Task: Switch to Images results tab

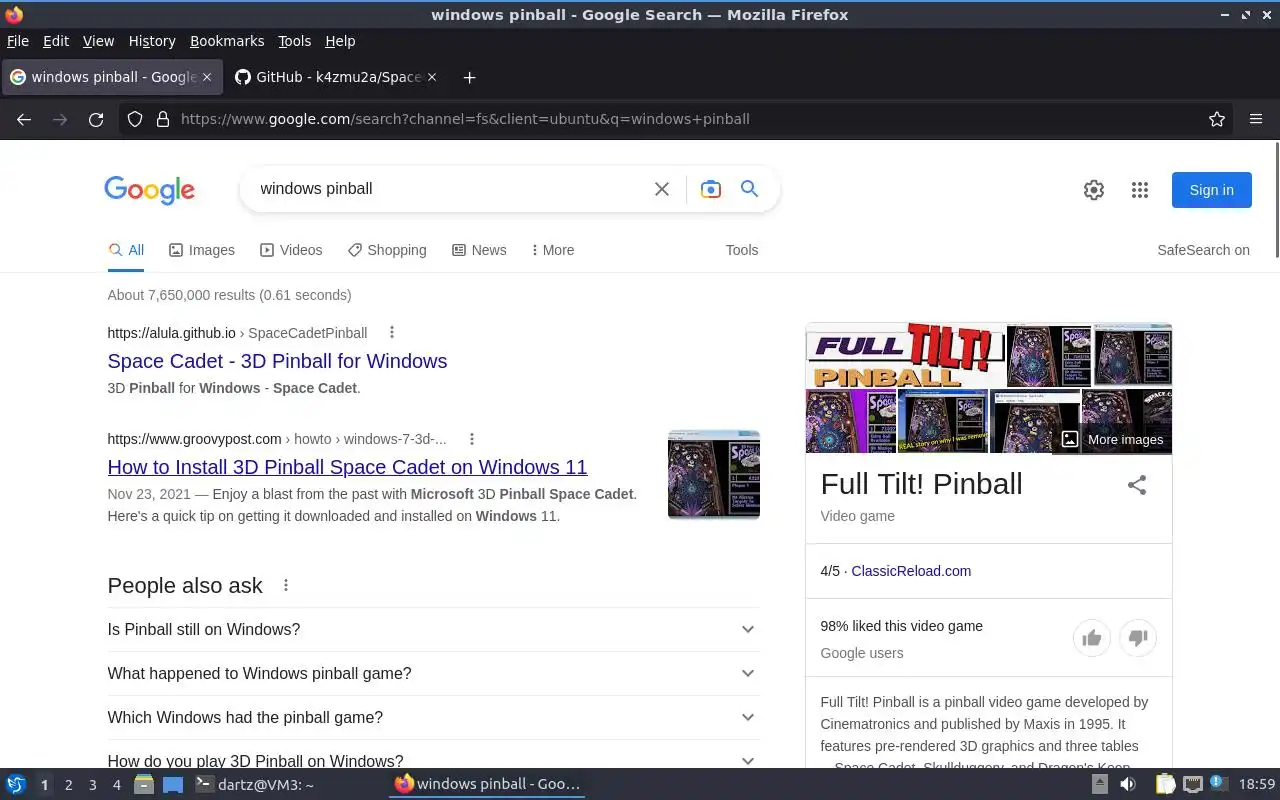Action: pyautogui.click(x=201, y=250)
